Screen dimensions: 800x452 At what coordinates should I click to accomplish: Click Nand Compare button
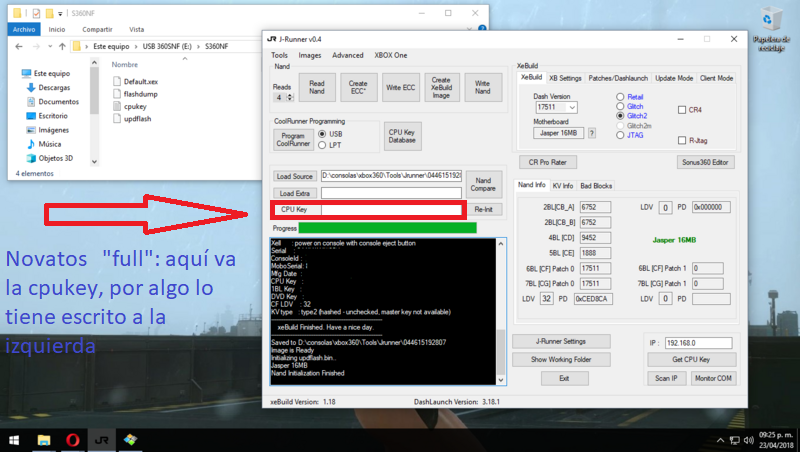coord(483,184)
